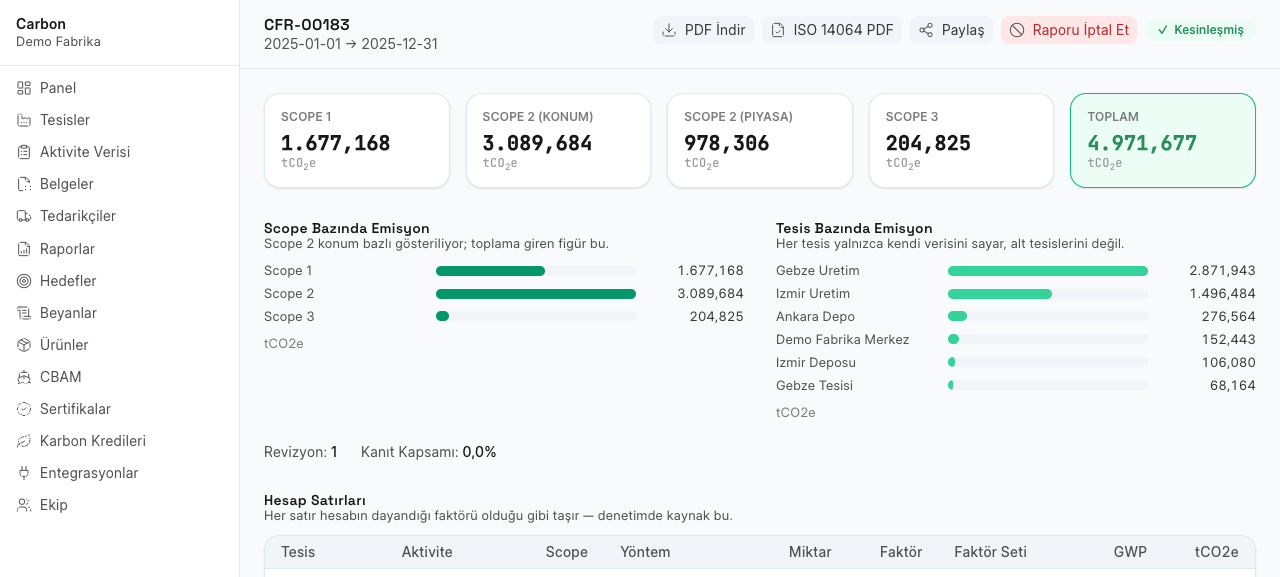The image size is (1280, 577).
Task: Click the Hedefler target icon
Action: point(24,281)
